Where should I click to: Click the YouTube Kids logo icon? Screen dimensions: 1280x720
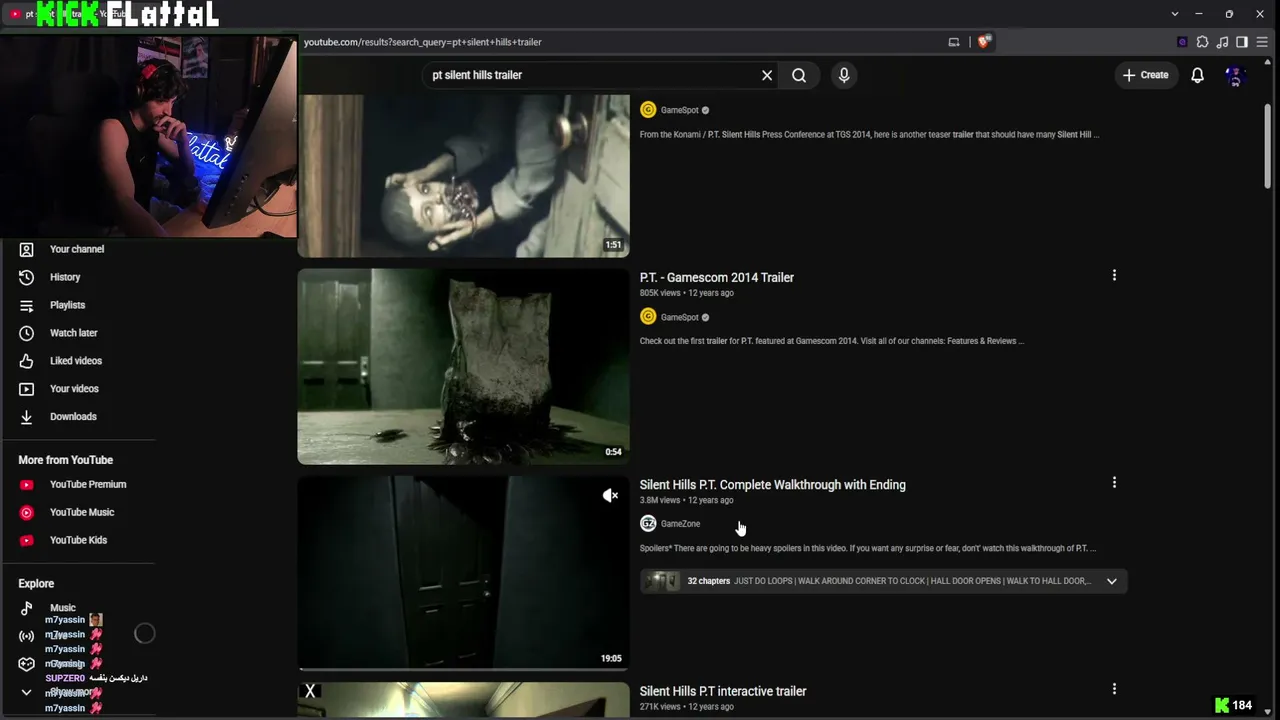27,540
